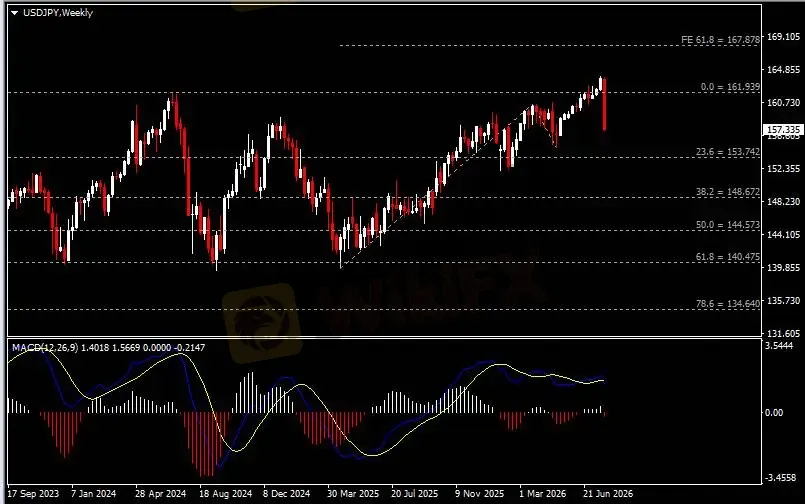
Task: Select the USDJPY,Weekly chart label
Action: coord(58,13)
